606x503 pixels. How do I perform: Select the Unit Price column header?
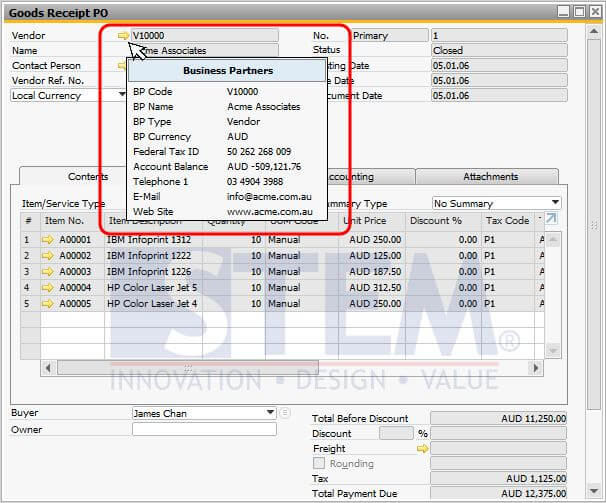pyautogui.click(x=372, y=221)
